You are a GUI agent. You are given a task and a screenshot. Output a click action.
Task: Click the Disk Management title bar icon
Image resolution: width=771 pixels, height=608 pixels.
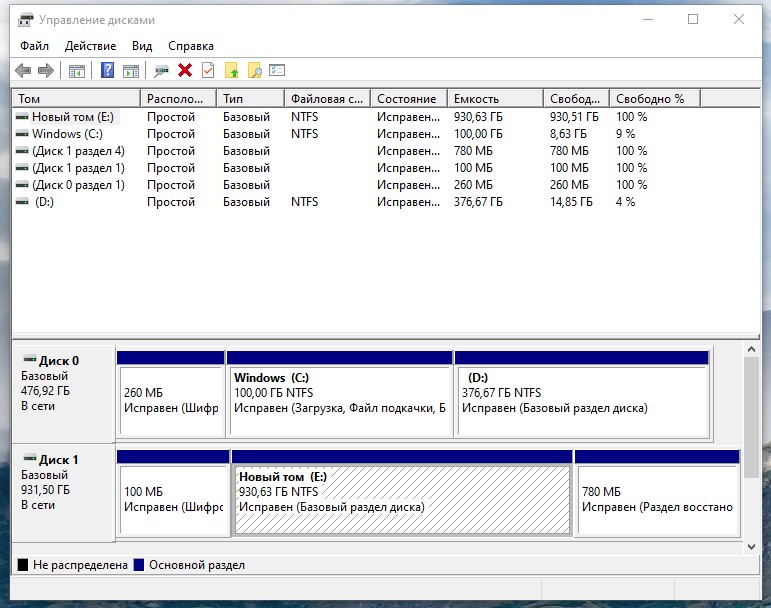(25, 20)
